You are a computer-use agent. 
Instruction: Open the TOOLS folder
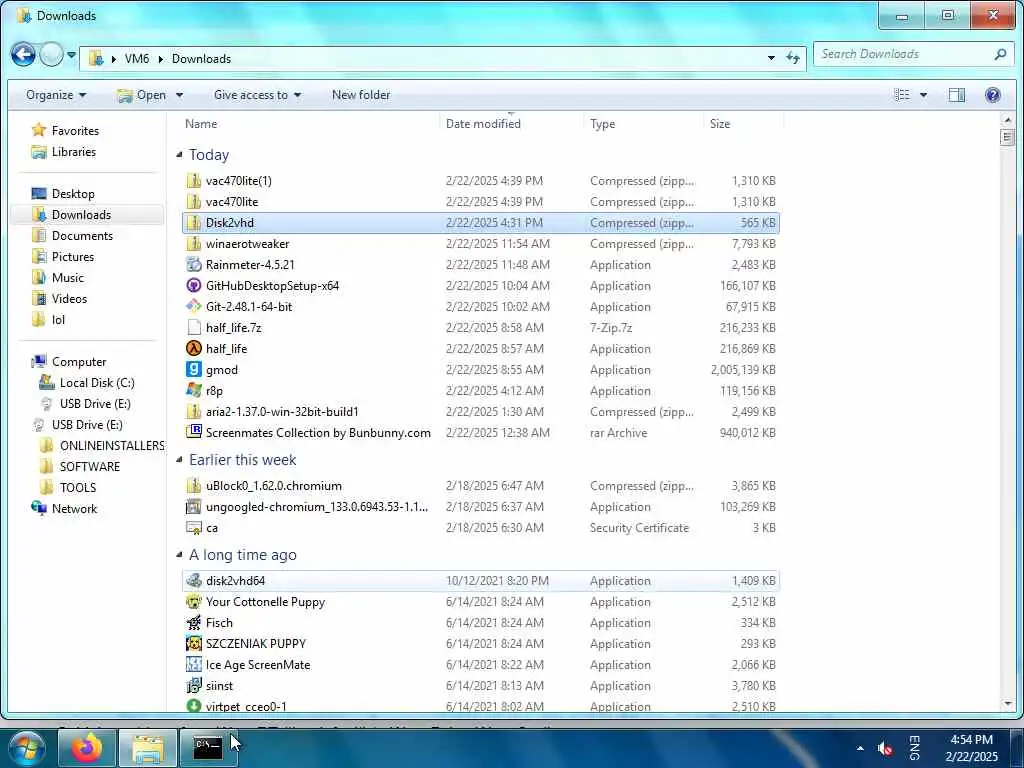[x=68, y=487]
